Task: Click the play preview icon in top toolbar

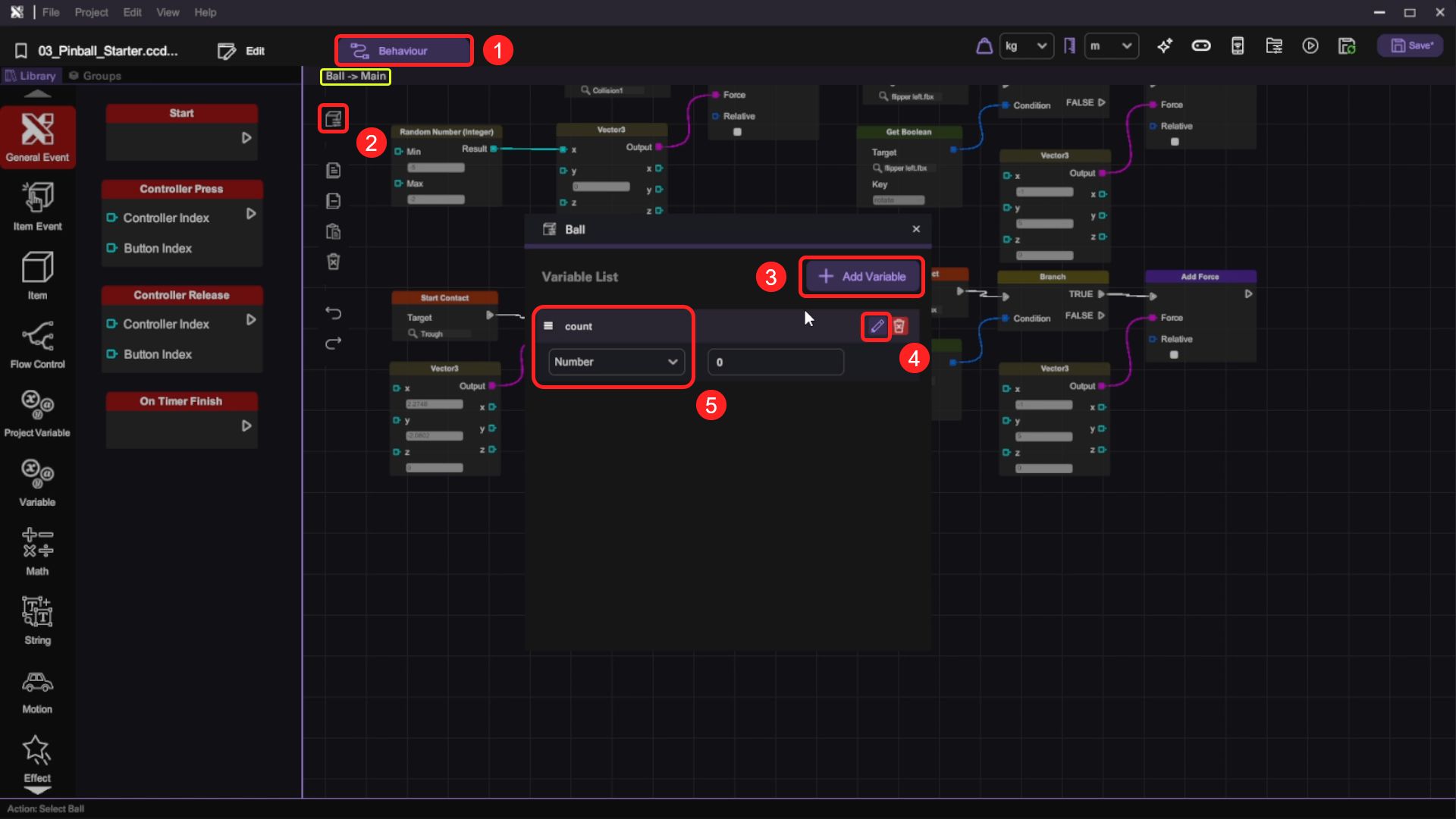Action: click(1310, 46)
